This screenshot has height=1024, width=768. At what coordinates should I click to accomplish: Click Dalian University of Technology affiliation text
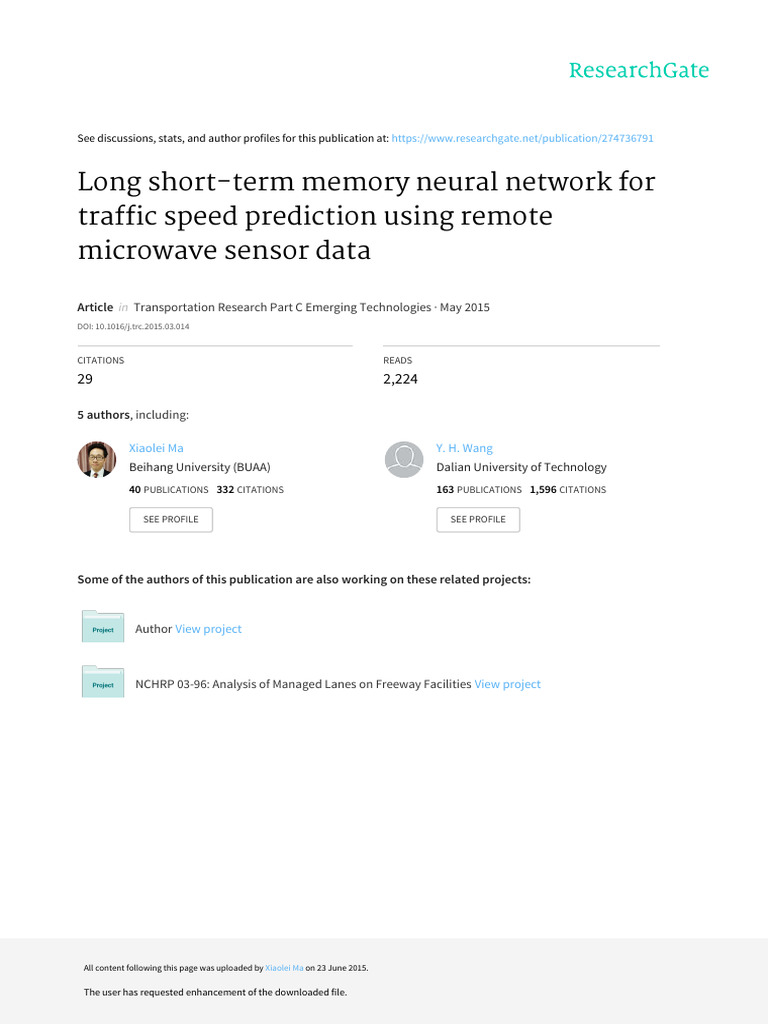pos(521,467)
